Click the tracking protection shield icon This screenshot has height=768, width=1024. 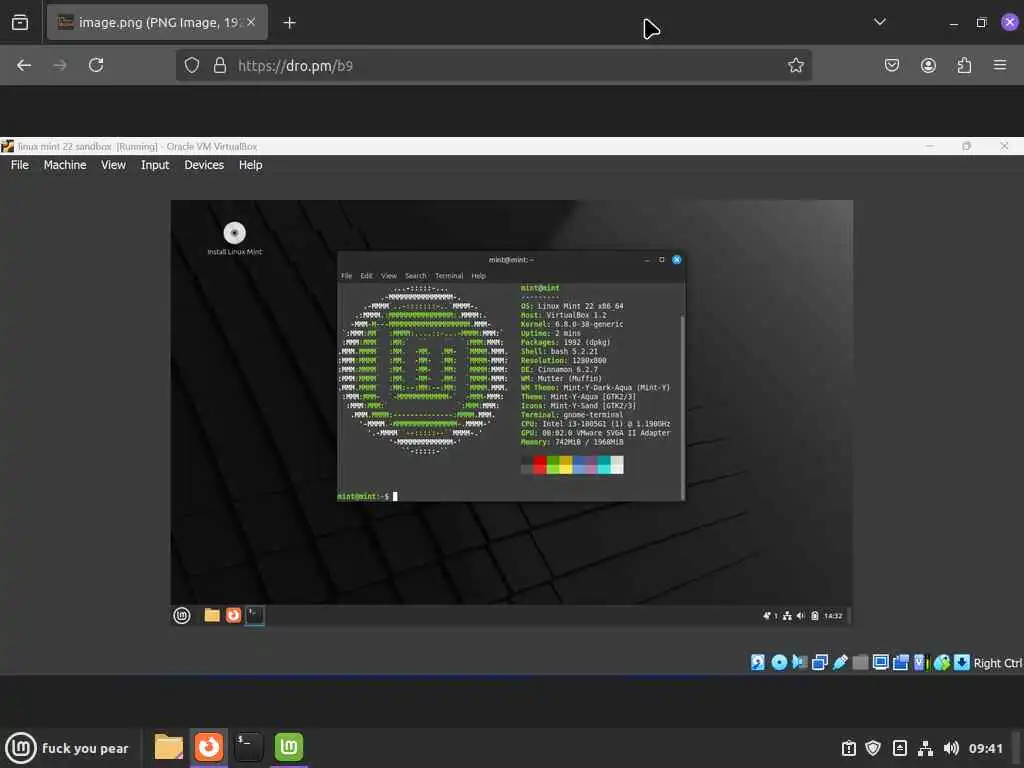[191, 65]
